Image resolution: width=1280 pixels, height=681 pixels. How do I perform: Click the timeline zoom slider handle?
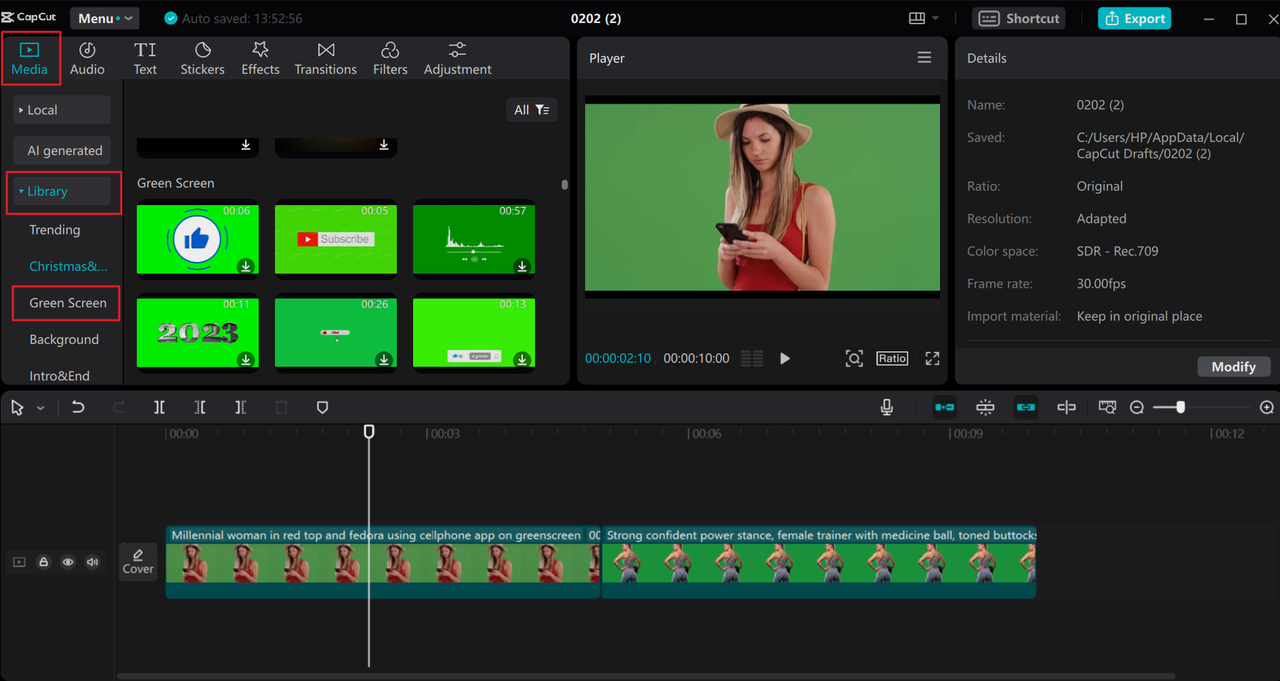point(1181,407)
